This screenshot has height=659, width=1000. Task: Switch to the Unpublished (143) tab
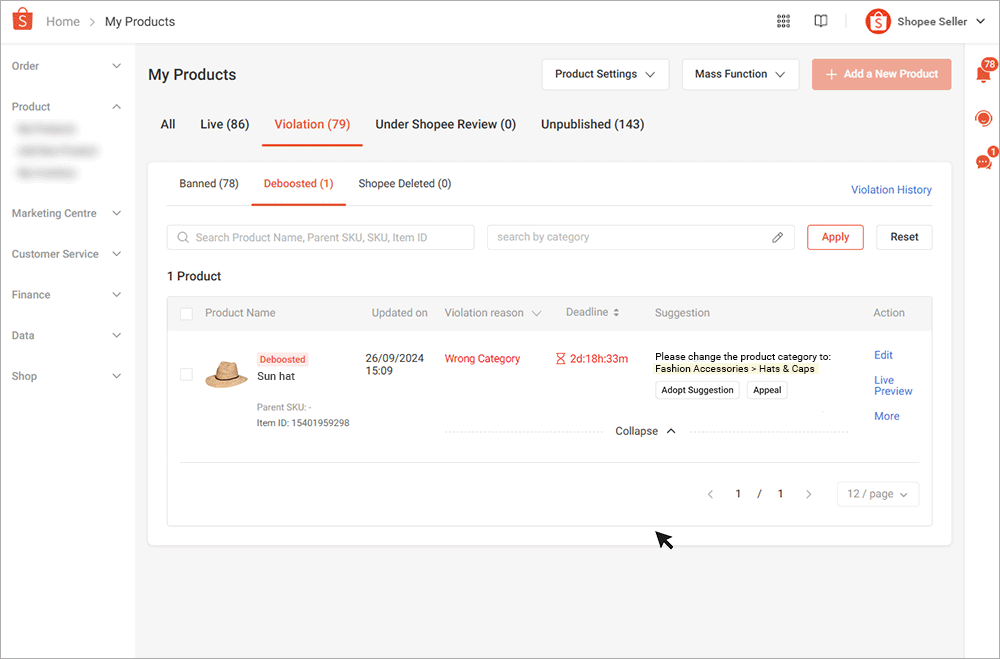[592, 124]
